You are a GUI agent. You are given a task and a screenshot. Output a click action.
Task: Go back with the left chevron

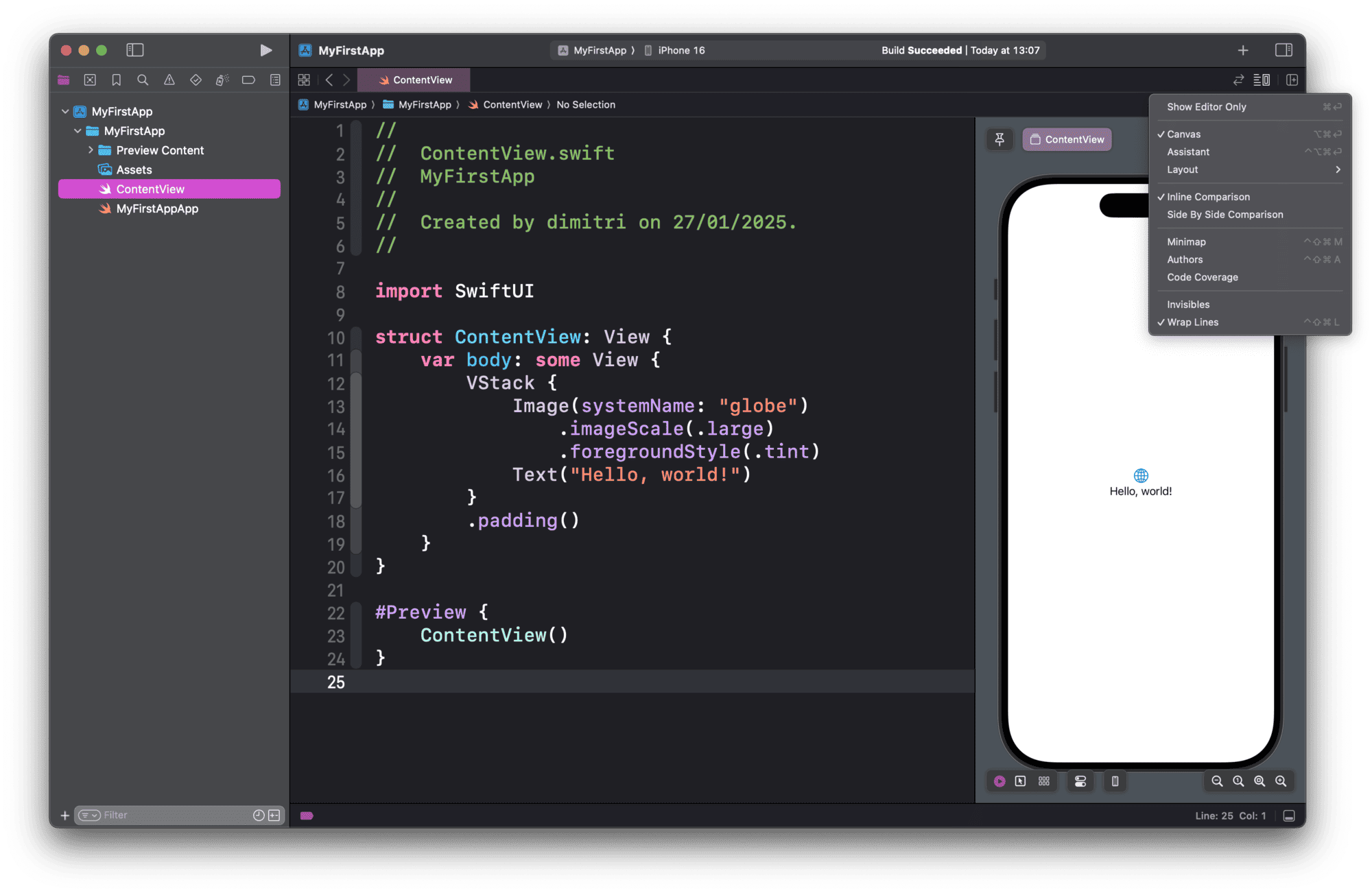coord(329,80)
